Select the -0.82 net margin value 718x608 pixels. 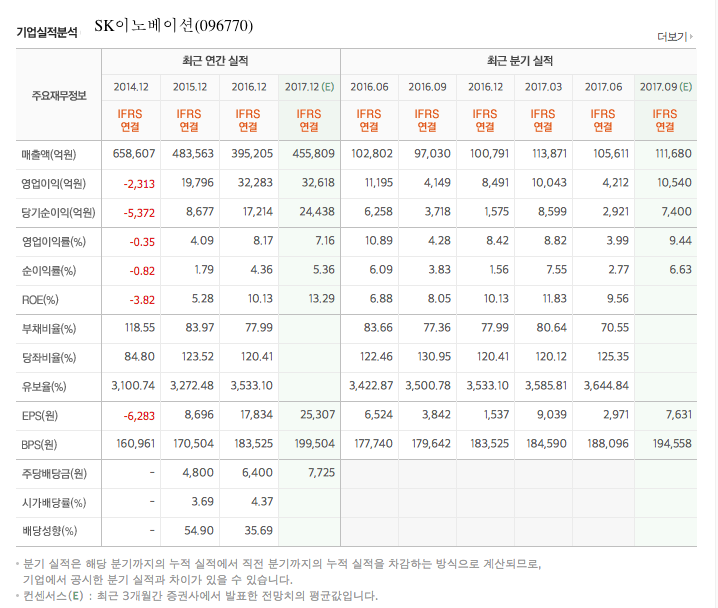tap(142, 271)
